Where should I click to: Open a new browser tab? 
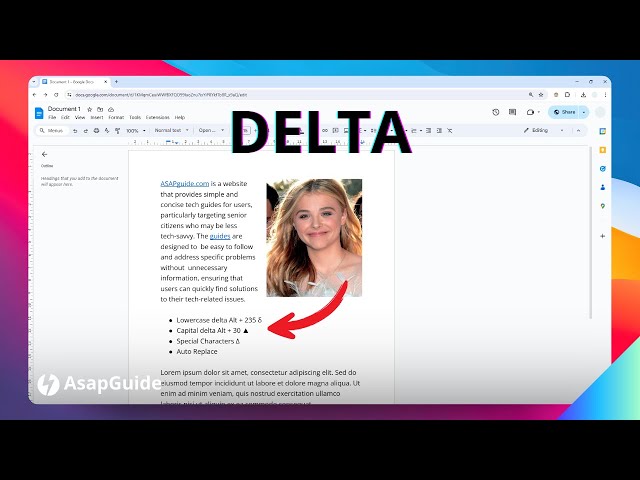116,82
